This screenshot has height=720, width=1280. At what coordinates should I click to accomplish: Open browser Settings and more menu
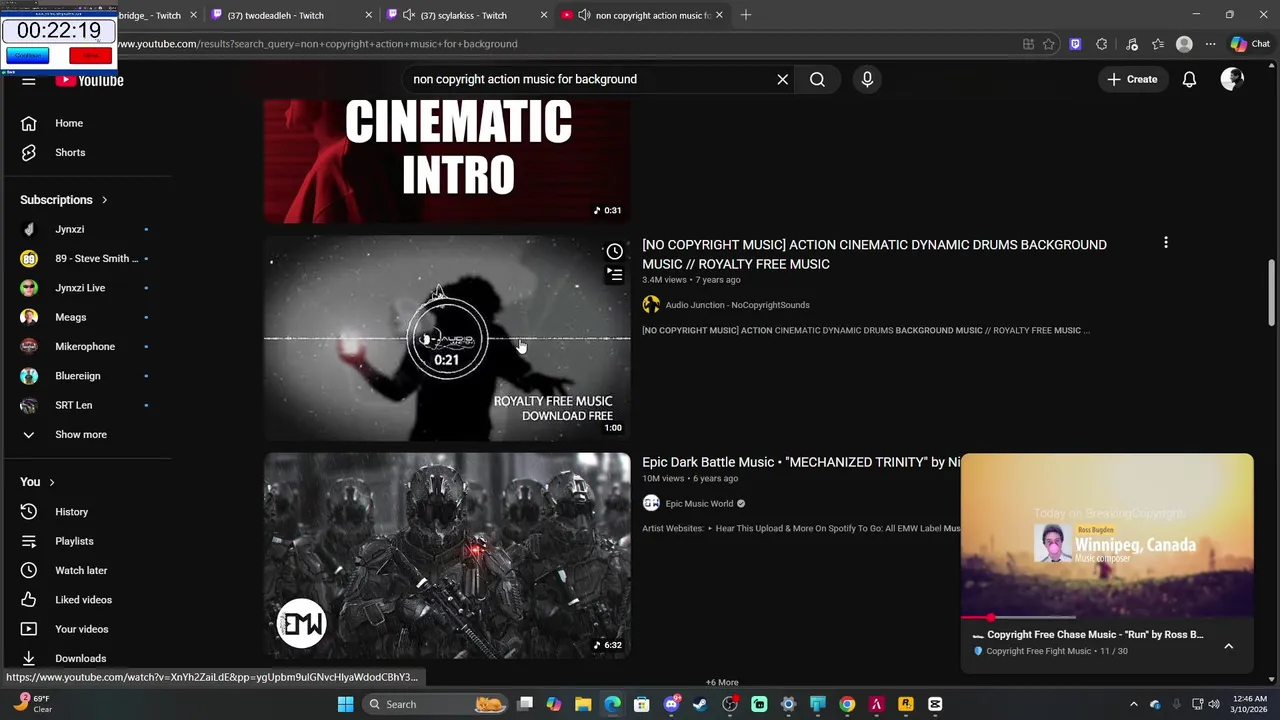click(x=1210, y=44)
